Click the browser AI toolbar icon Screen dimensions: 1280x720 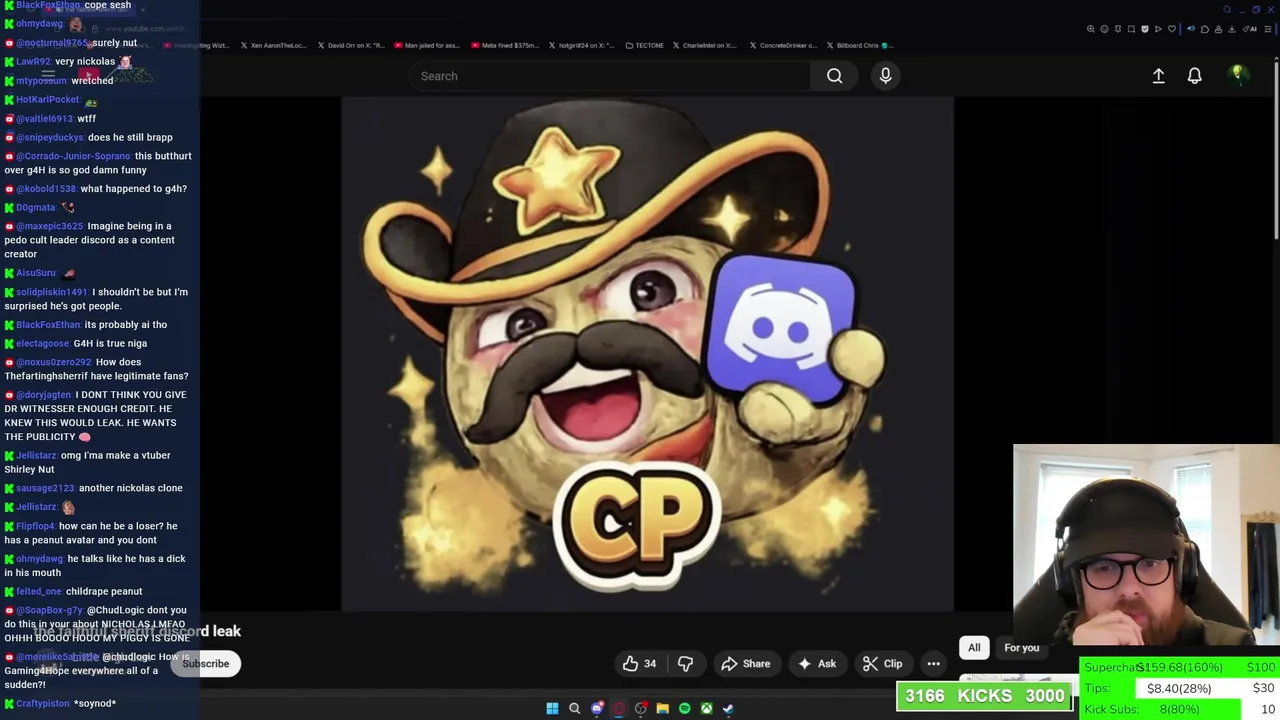click(1248, 29)
